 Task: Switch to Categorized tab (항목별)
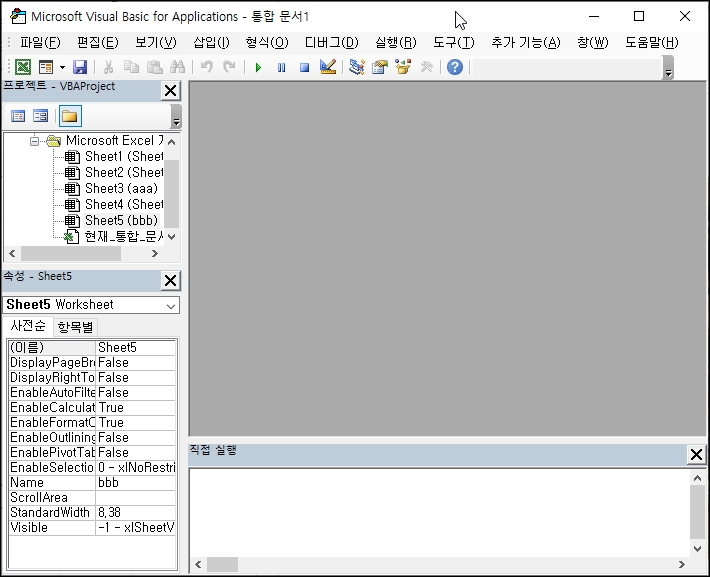click(x=75, y=327)
